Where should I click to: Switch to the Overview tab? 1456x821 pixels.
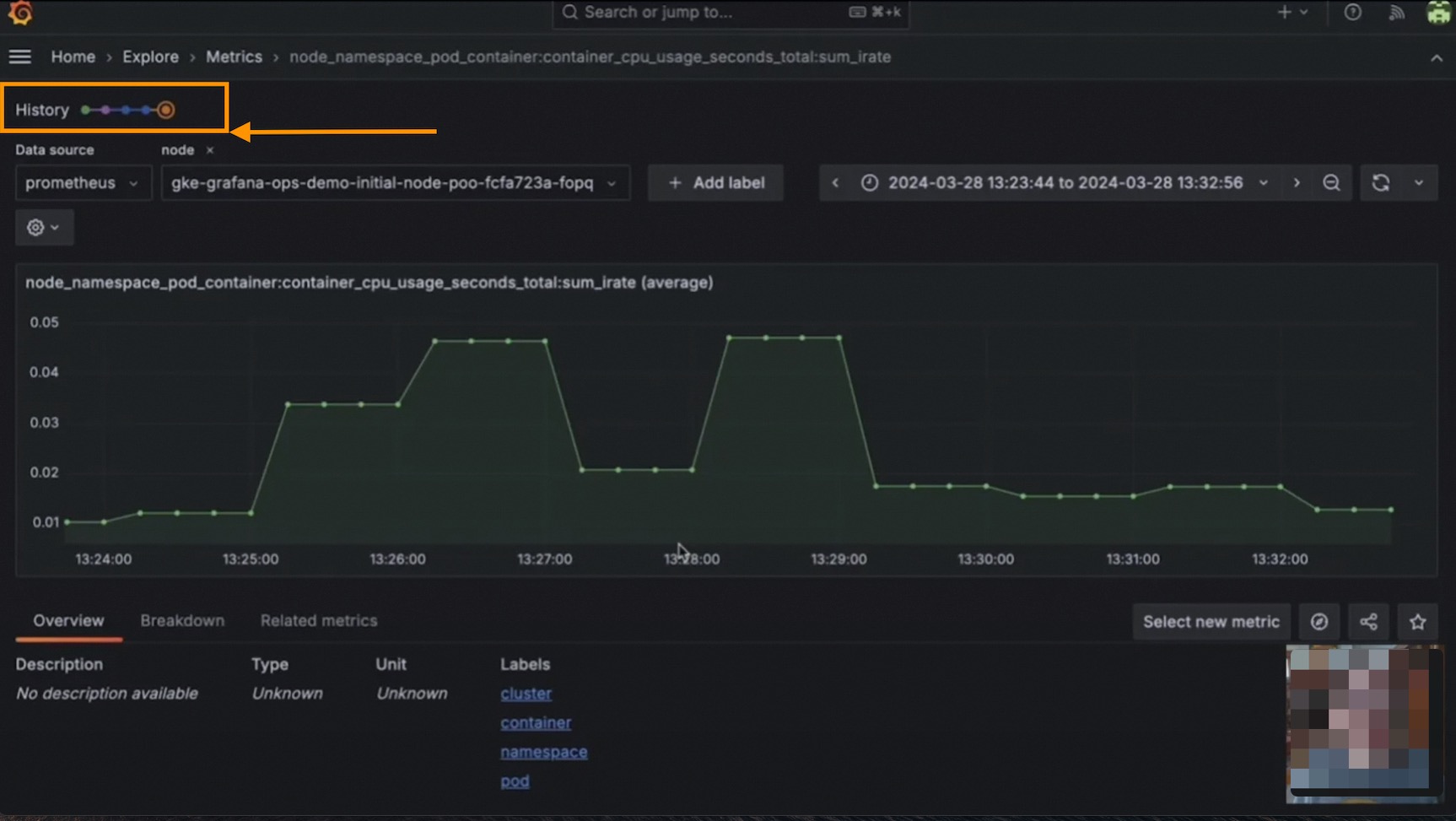pos(68,621)
